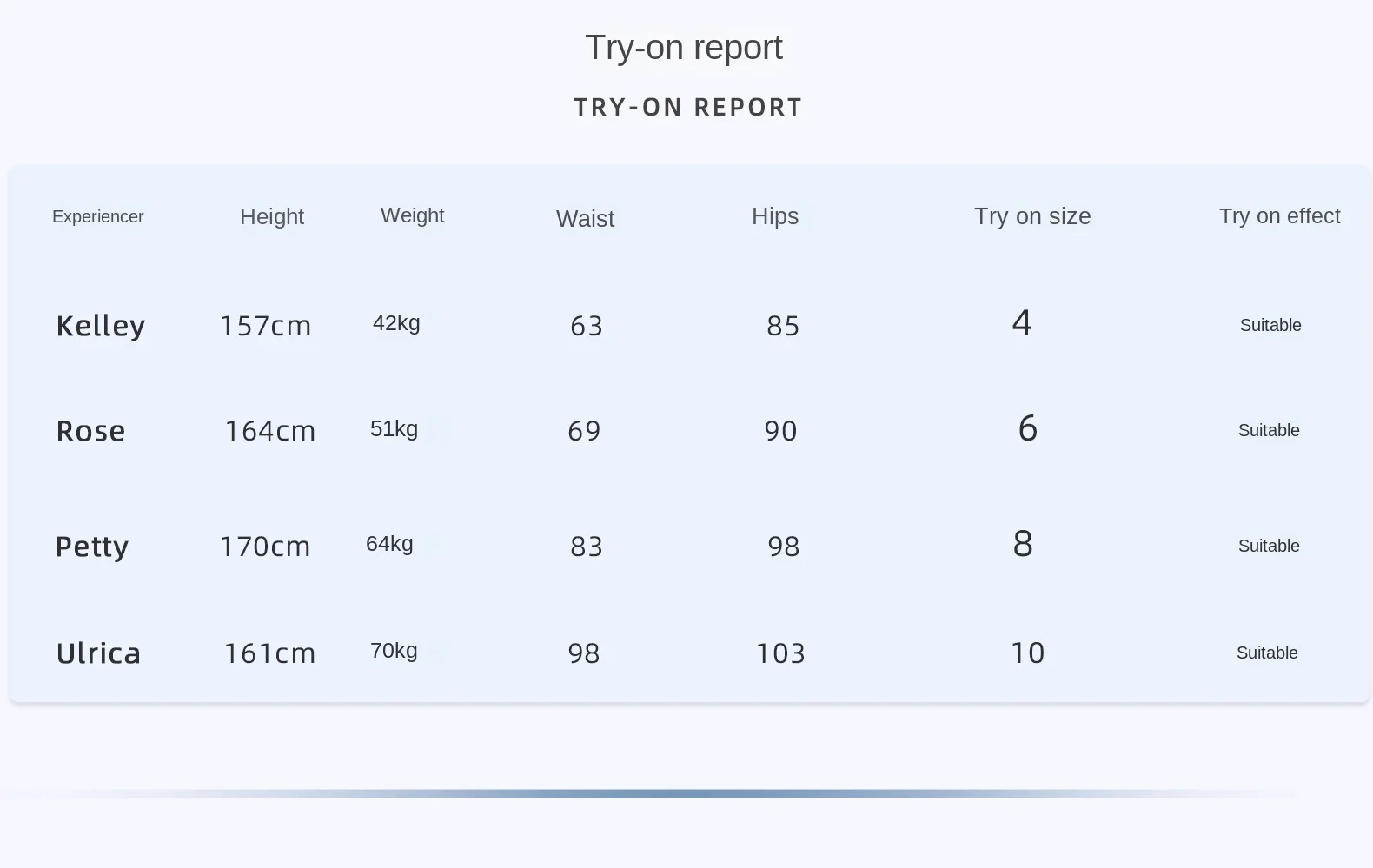Click Kelley's height 157cm
The width and height of the screenshot is (1373, 868).
click(265, 326)
